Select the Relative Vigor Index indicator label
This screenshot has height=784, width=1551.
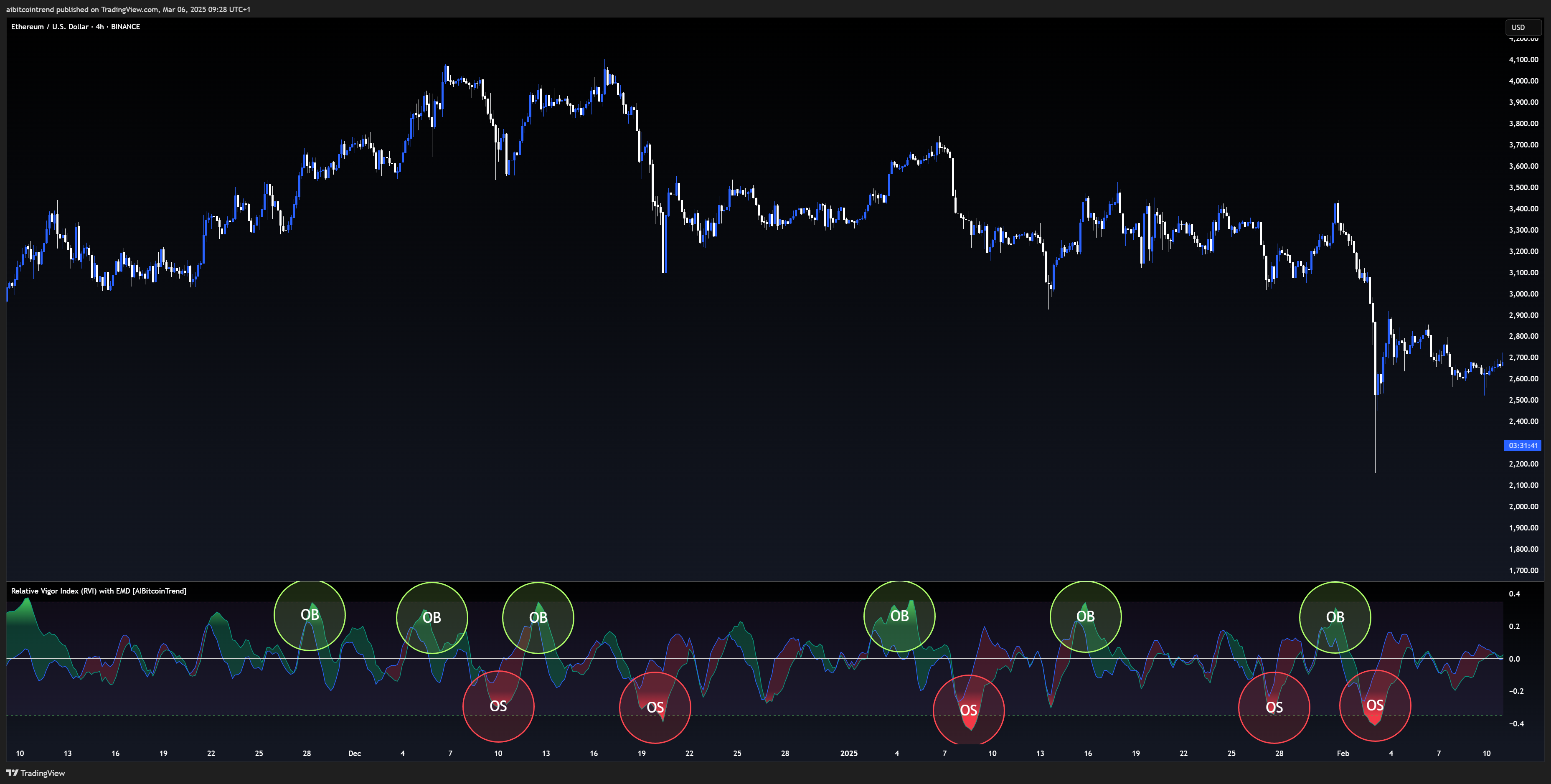click(x=99, y=591)
